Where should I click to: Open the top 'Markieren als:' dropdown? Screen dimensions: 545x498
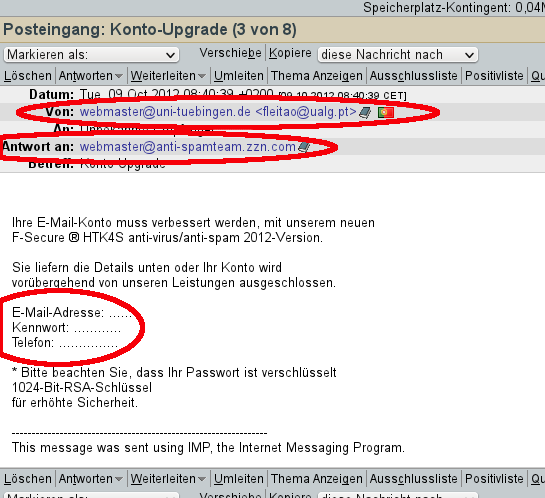point(91,55)
